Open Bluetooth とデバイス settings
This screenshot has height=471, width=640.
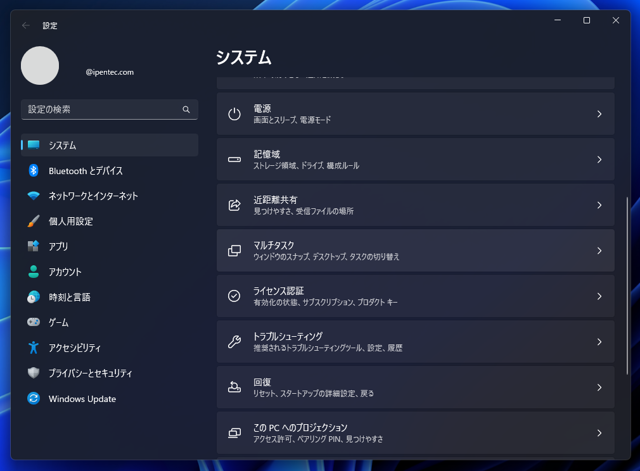[109, 171]
